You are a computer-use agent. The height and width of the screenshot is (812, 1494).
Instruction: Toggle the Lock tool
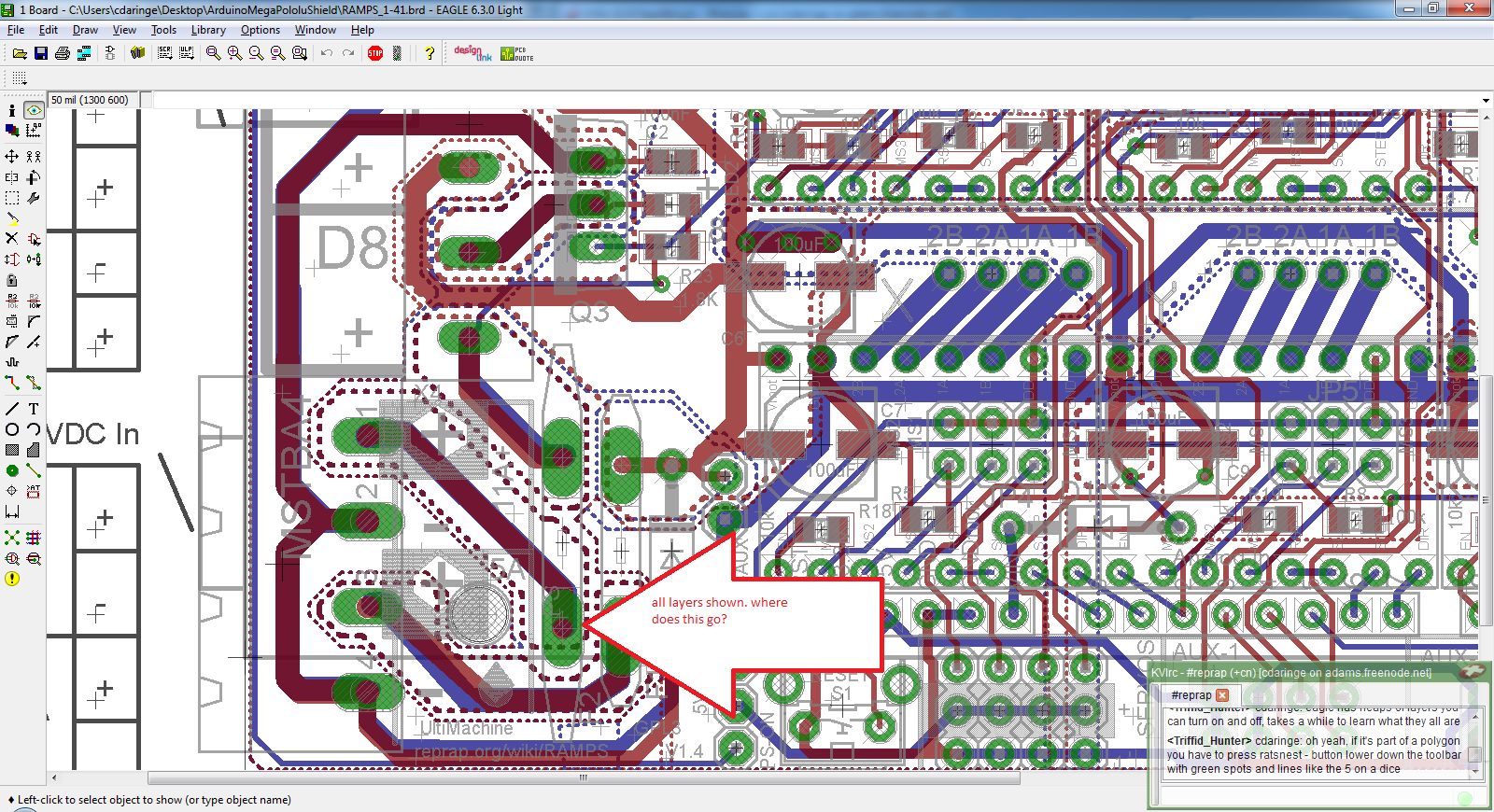coord(12,280)
